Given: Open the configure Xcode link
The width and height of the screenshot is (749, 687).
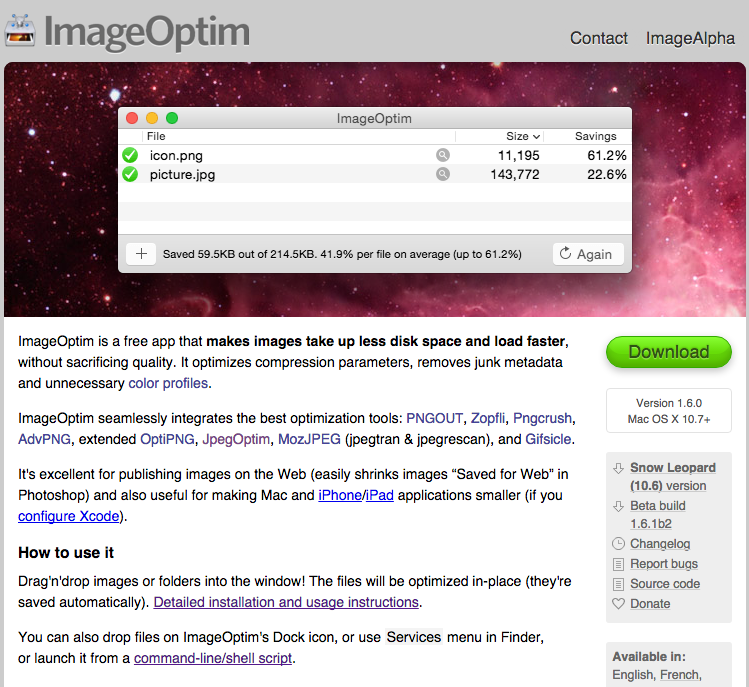Looking at the screenshot, I should click(x=69, y=516).
